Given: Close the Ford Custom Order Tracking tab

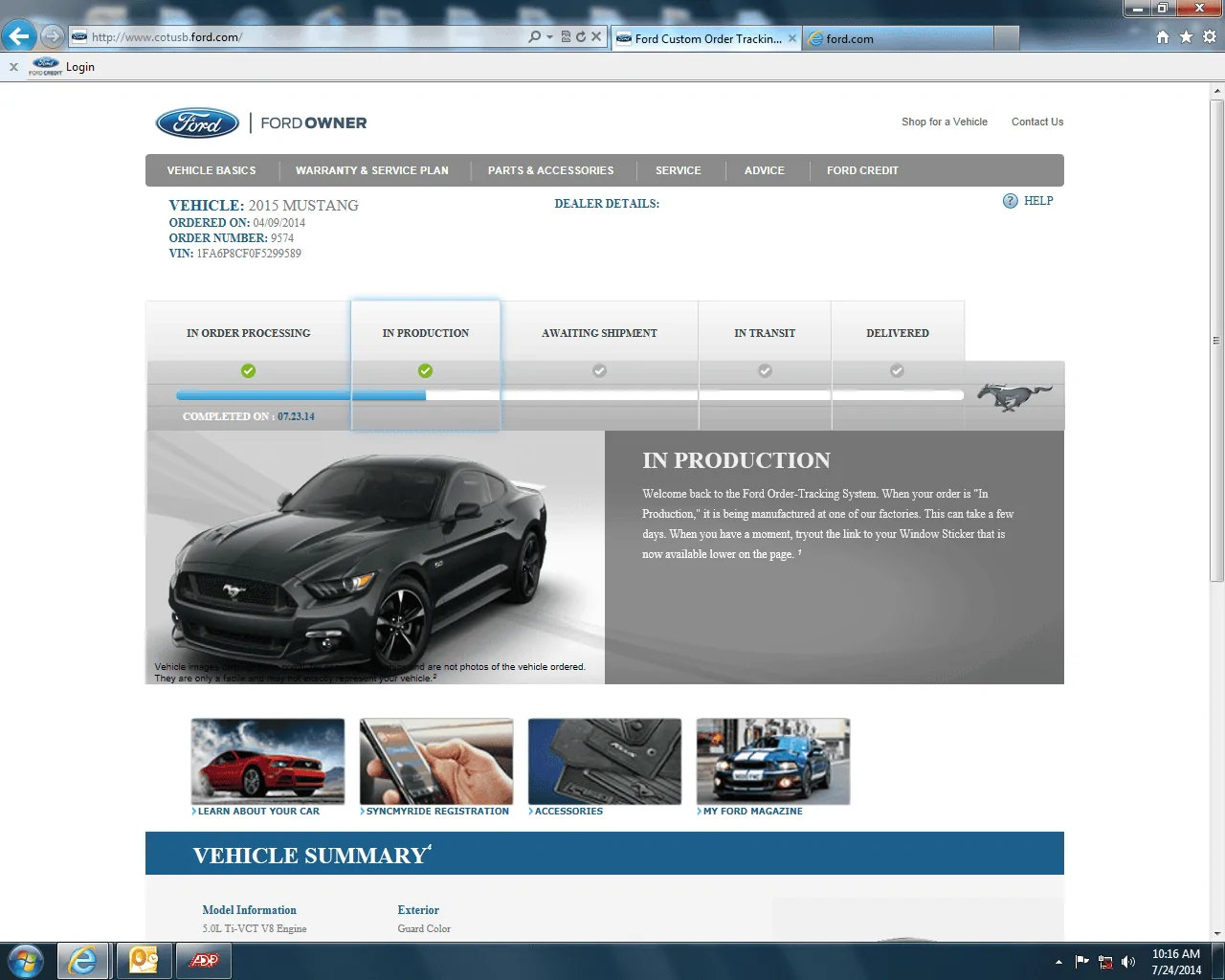Looking at the screenshot, I should coord(792,38).
